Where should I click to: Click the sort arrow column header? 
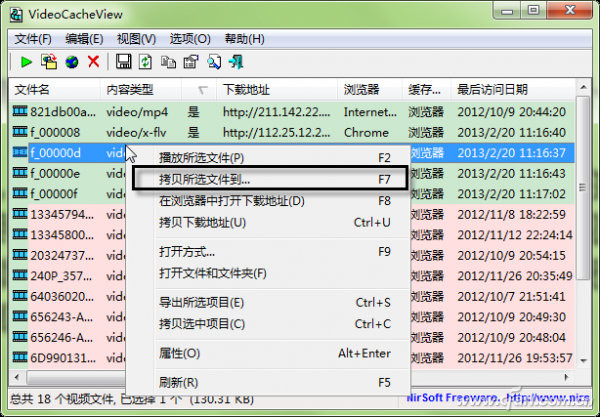[x=199, y=90]
